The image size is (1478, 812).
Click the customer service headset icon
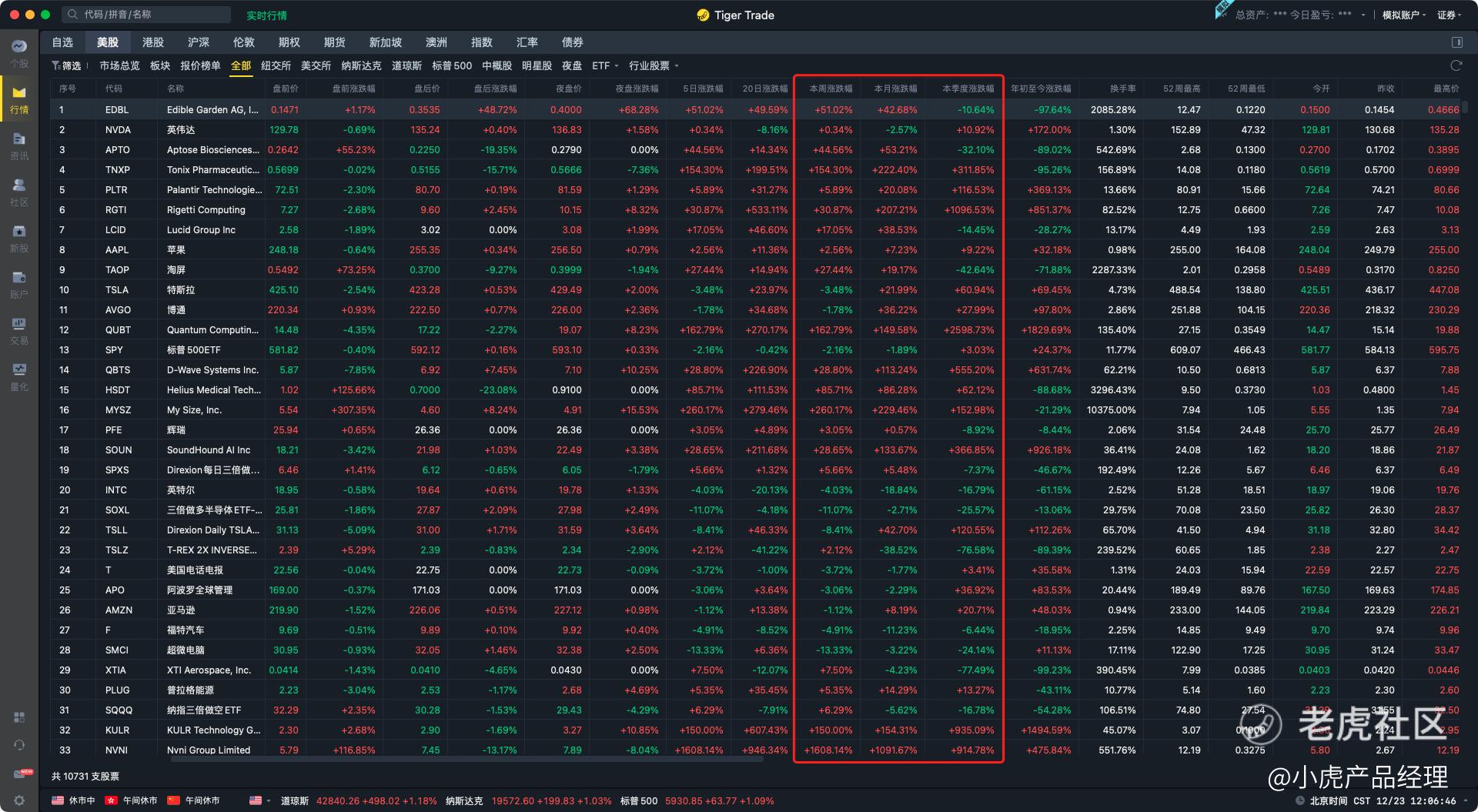19,745
